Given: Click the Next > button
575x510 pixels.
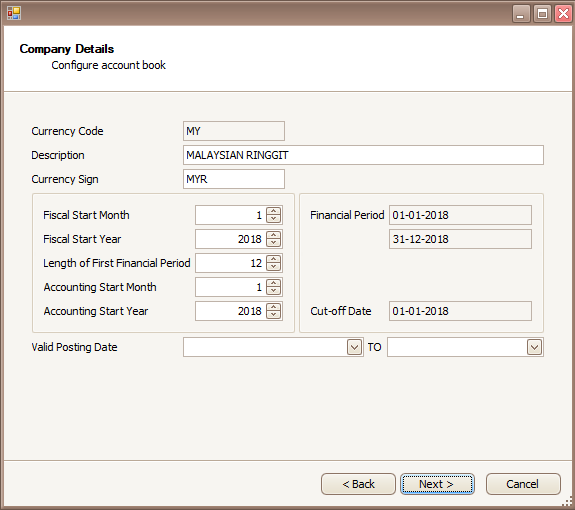Looking at the screenshot, I should [437, 484].
